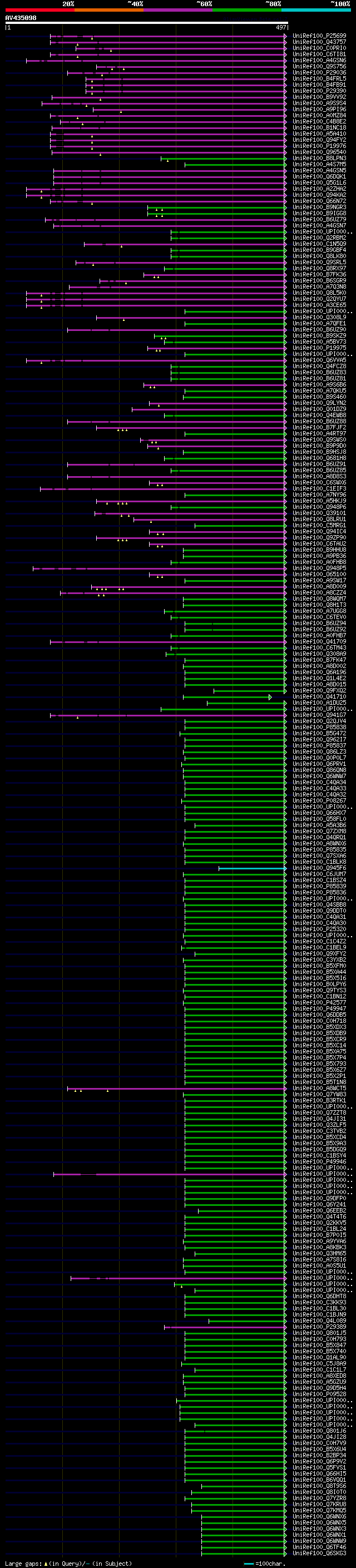
Task: Select hit label UniRef100_A4S7M5
Action: coord(319,164)
